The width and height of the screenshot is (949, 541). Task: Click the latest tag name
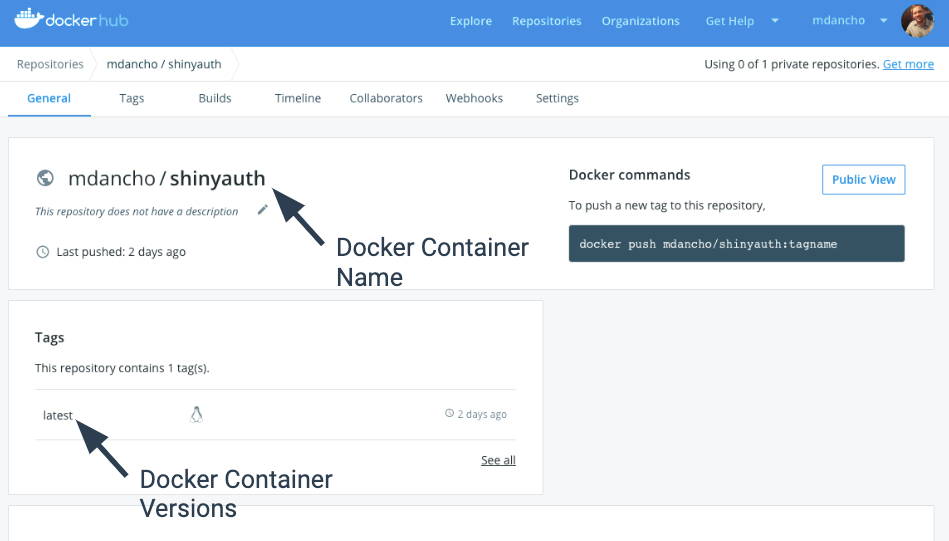tap(57, 415)
